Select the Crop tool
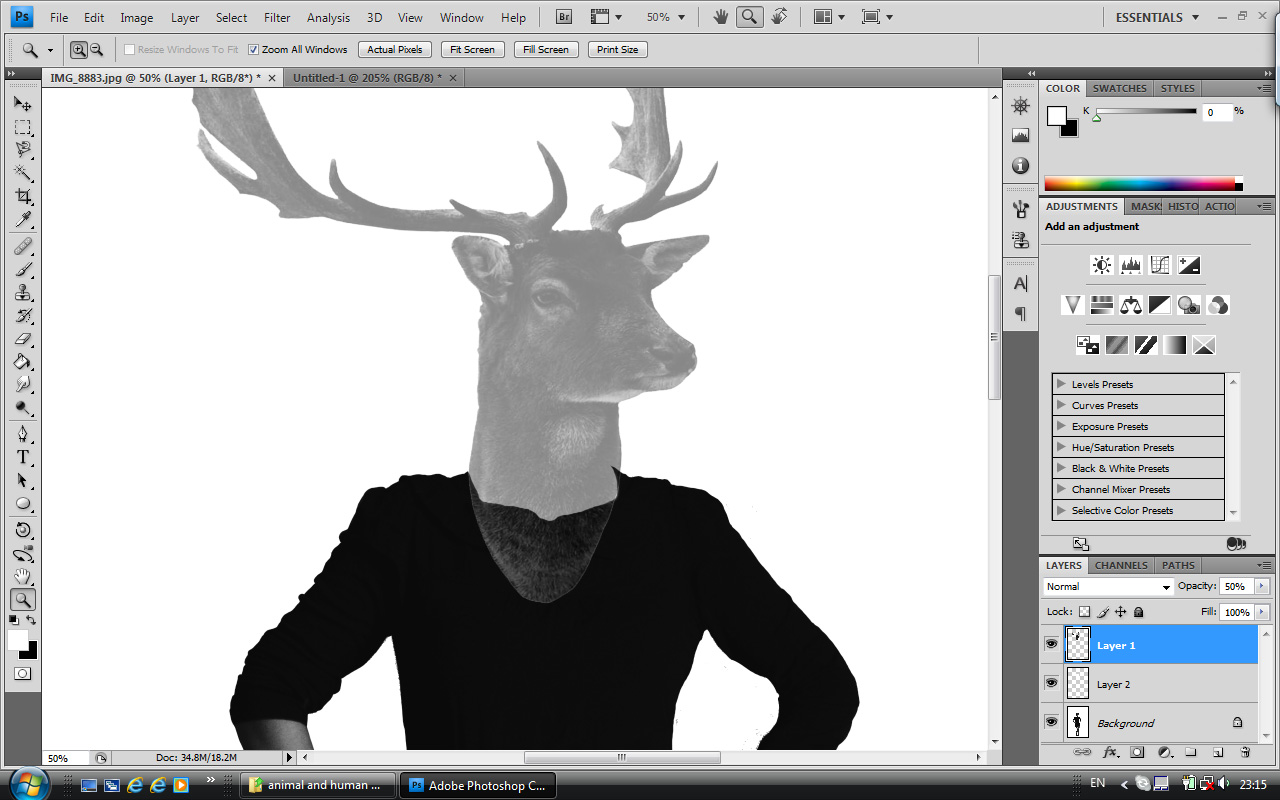Screen dimensions: 1280x800 [22, 196]
